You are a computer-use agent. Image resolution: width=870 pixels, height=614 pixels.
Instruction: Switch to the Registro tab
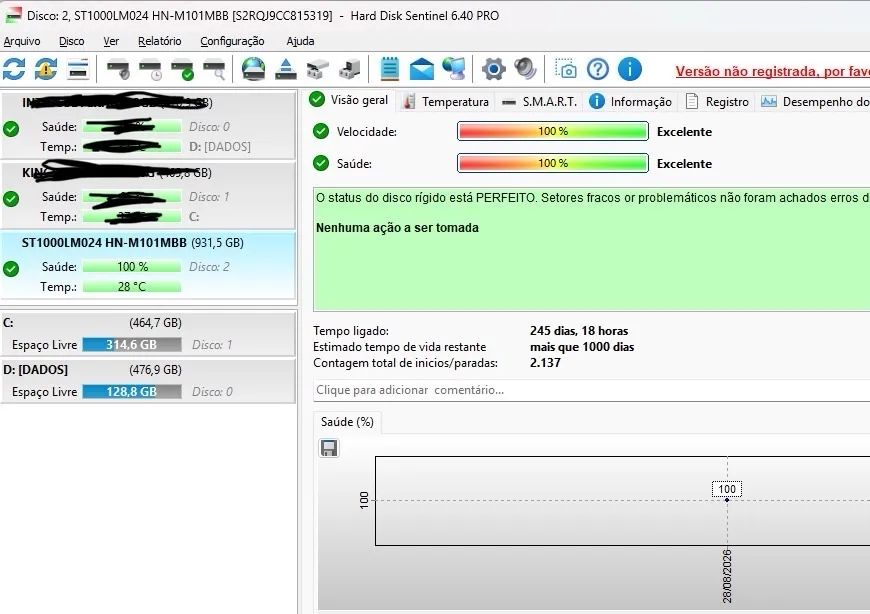point(717,102)
